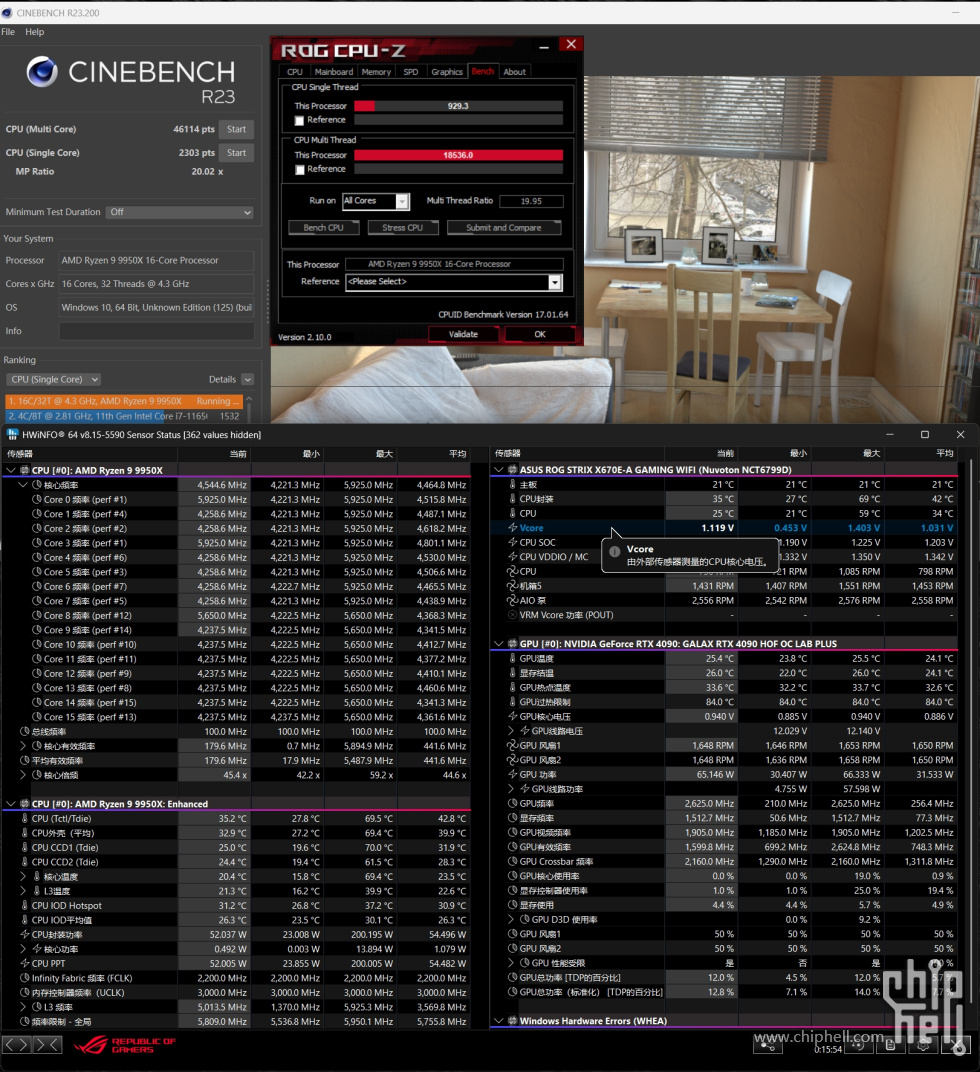Click the Cinebench title bar app icon
The height and width of the screenshot is (1072, 980).
tap(7, 12)
